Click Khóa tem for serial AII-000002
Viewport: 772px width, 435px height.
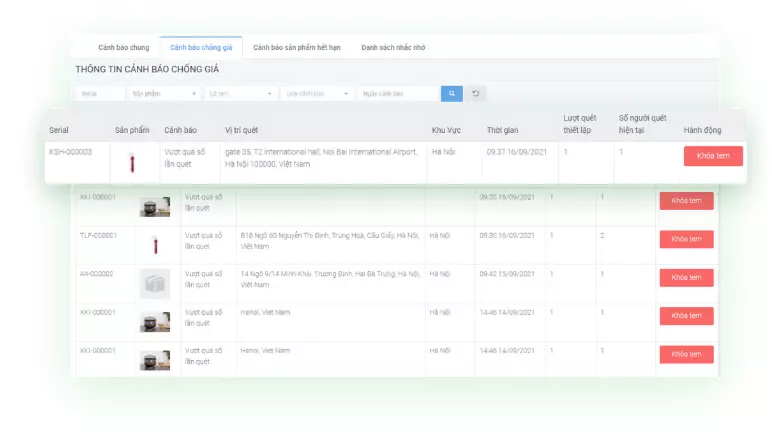pos(686,278)
